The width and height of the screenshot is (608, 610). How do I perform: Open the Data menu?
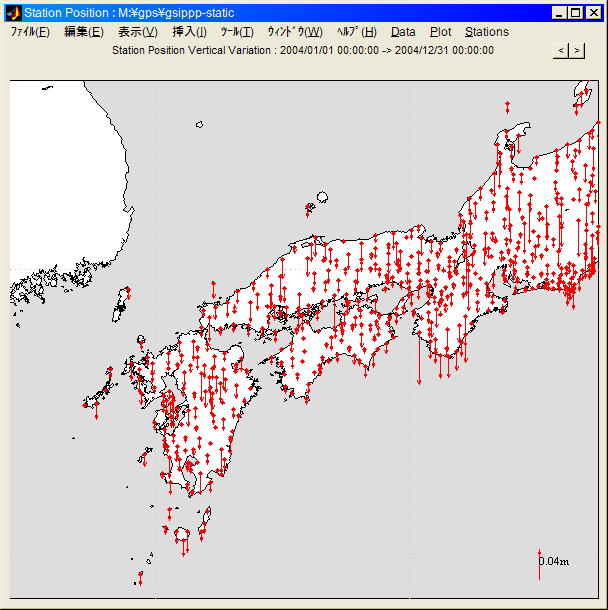pyautogui.click(x=403, y=32)
